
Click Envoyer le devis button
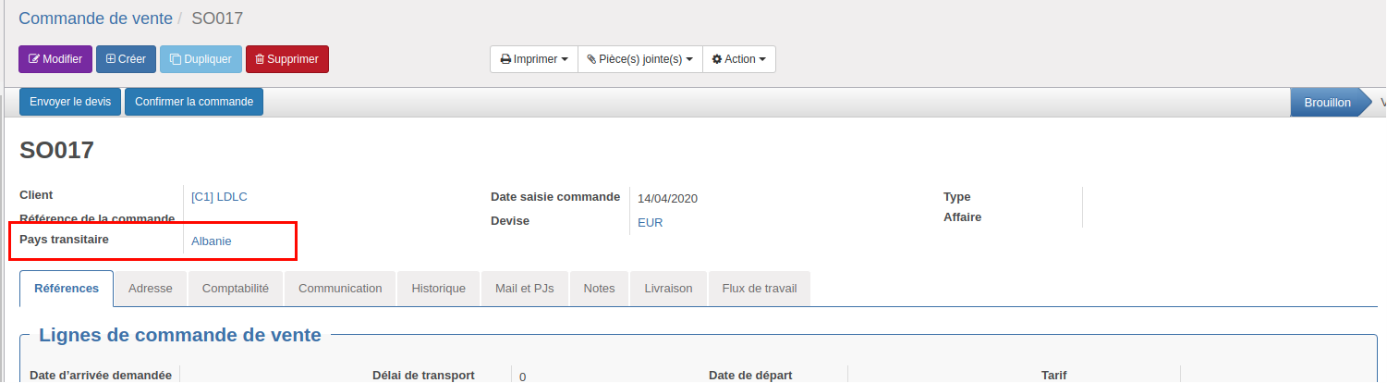[x=70, y=102]
